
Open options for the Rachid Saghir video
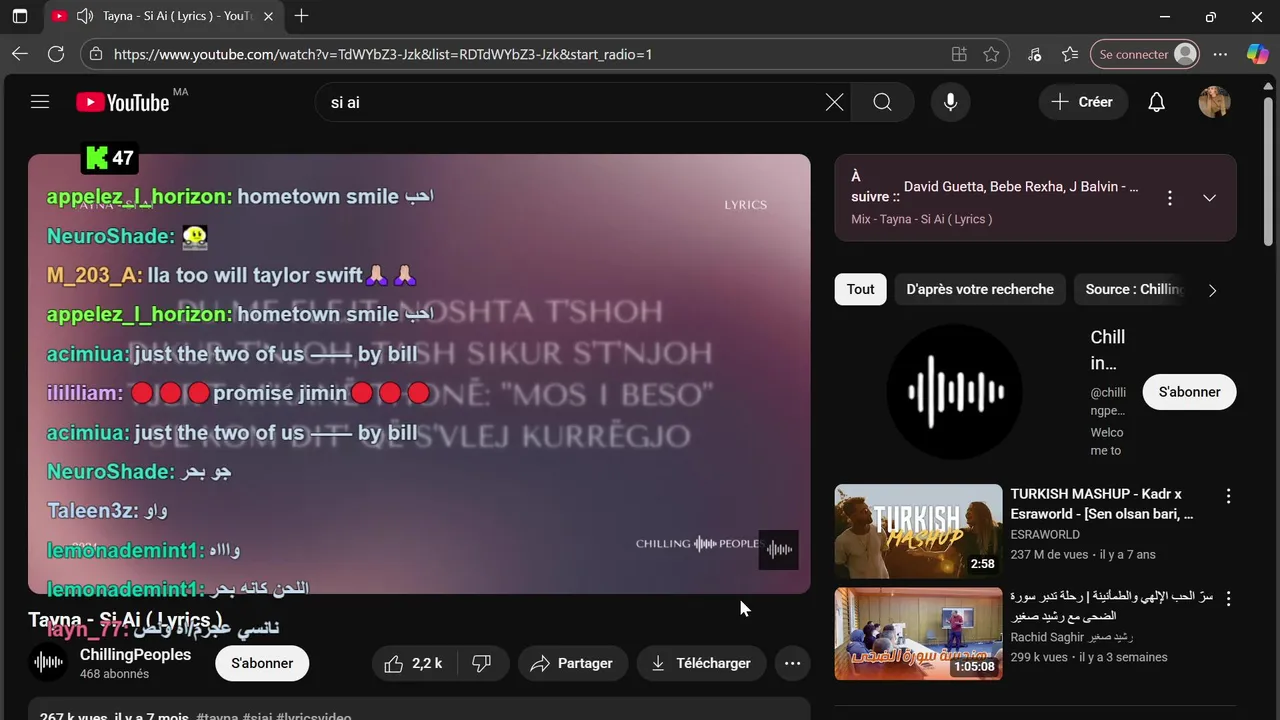[x=1228, y=599]
